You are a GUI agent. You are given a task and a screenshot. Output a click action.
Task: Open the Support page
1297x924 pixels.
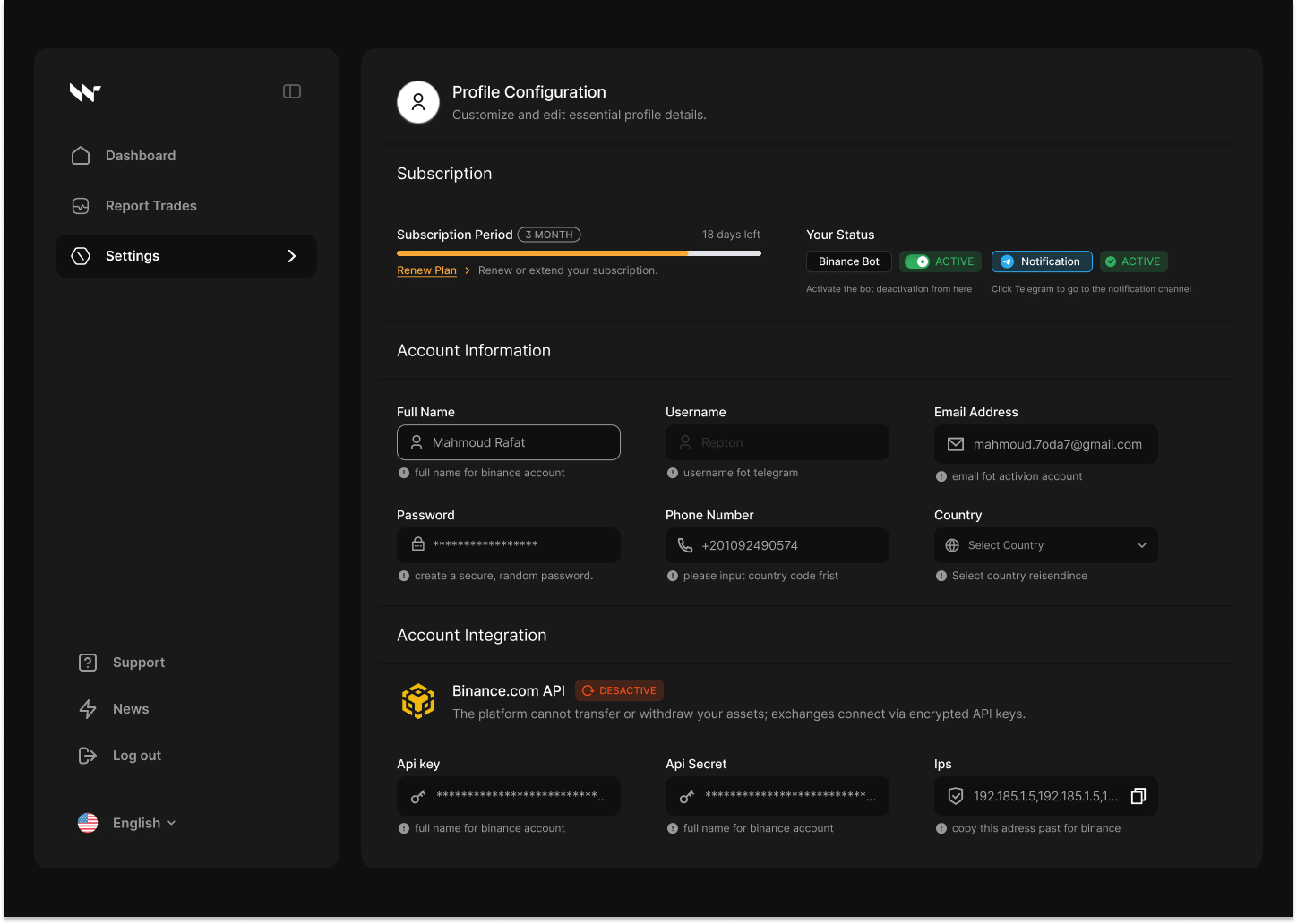(x=138, y=663)
